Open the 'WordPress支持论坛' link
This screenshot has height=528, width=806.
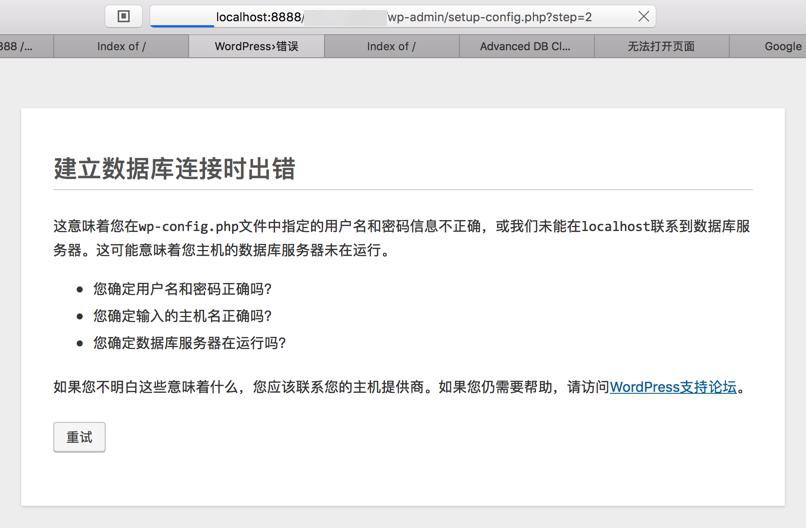673,387
